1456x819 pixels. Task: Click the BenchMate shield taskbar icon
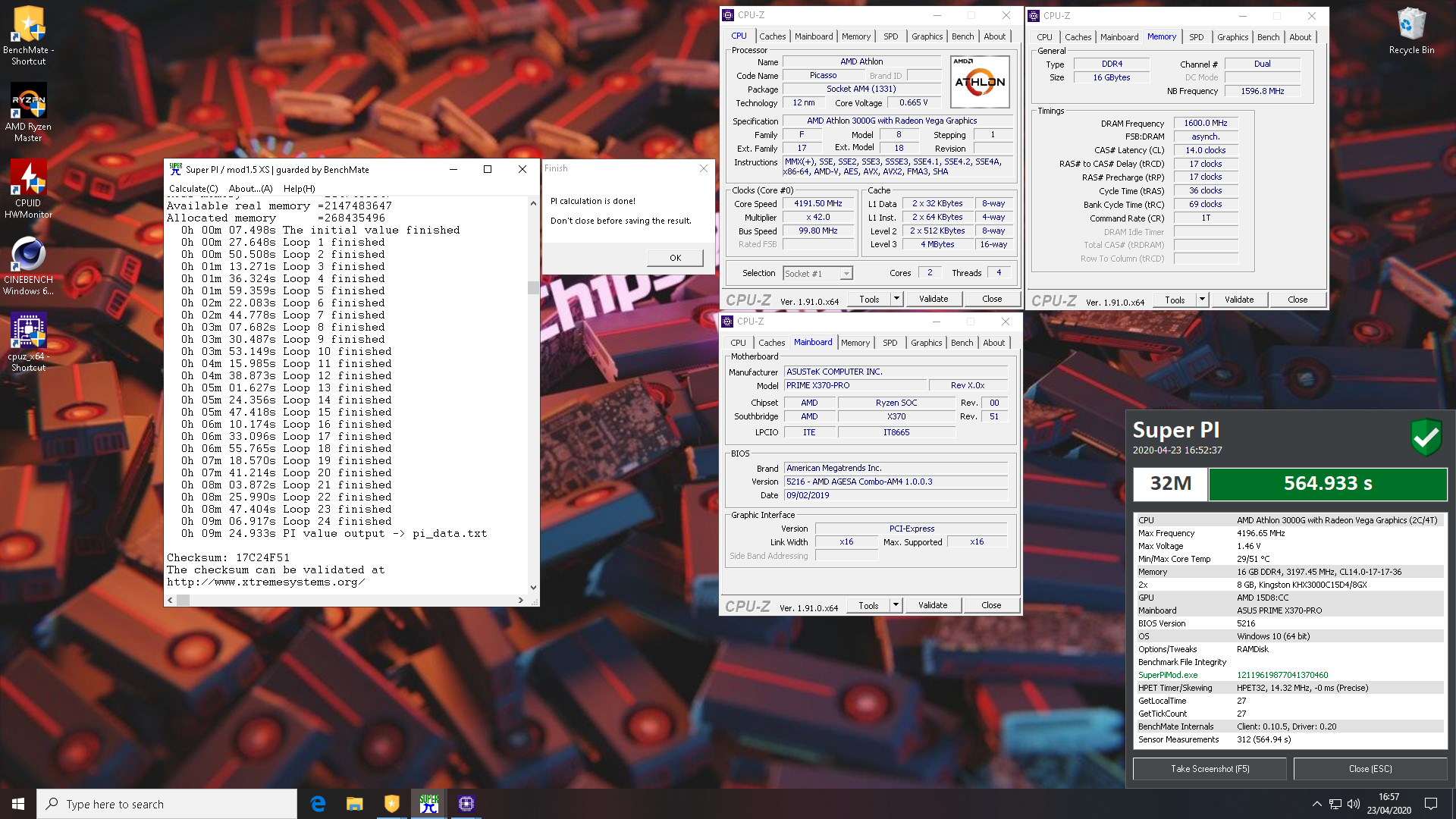coord(392,804)
